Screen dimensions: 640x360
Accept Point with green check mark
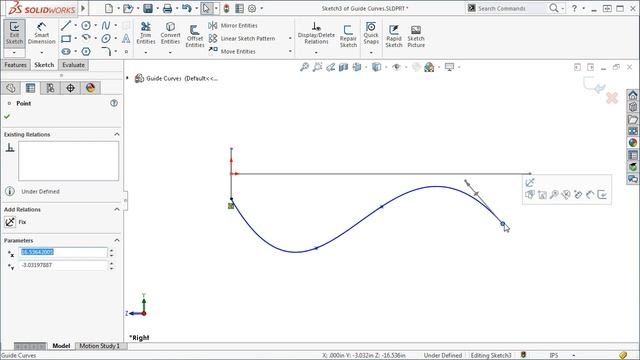pos(7,117)
